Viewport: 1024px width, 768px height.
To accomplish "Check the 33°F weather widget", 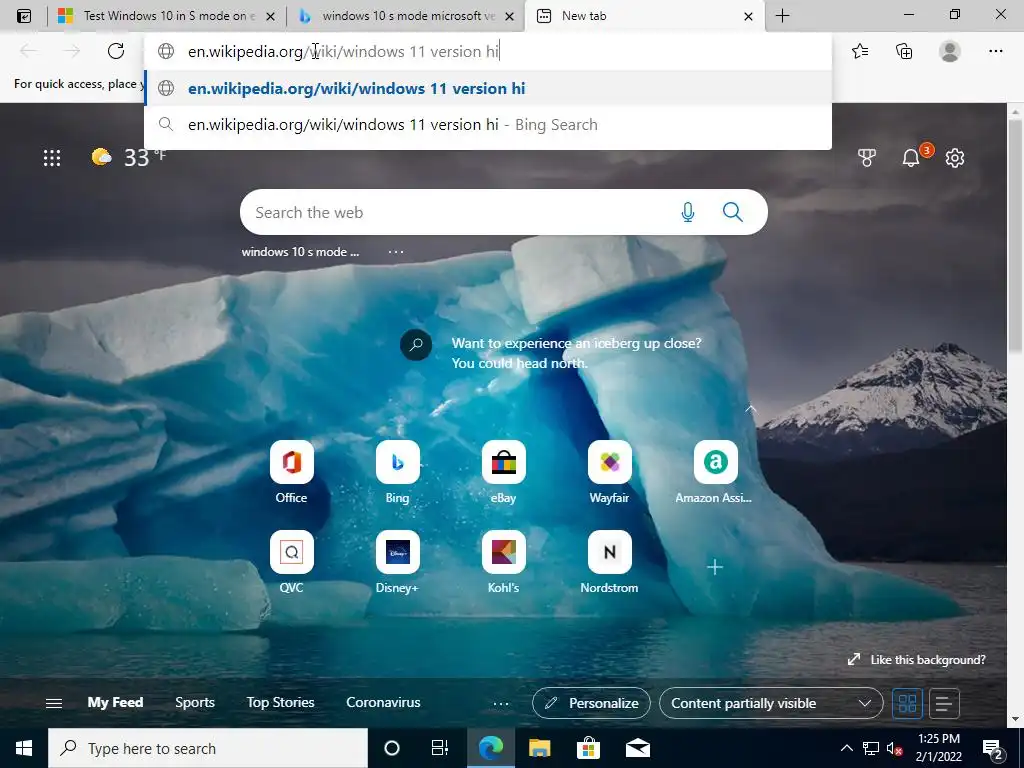I will coord(129,157).
